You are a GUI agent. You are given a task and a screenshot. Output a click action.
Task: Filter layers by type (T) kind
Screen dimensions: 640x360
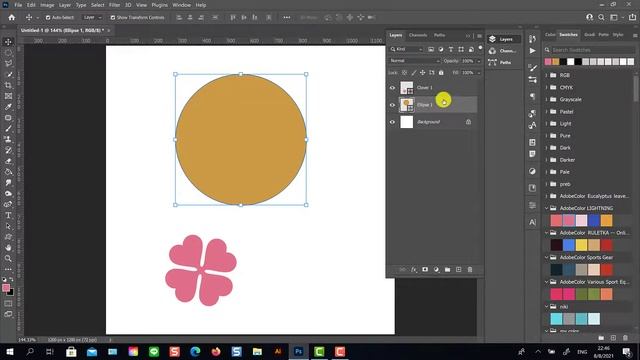451,49
